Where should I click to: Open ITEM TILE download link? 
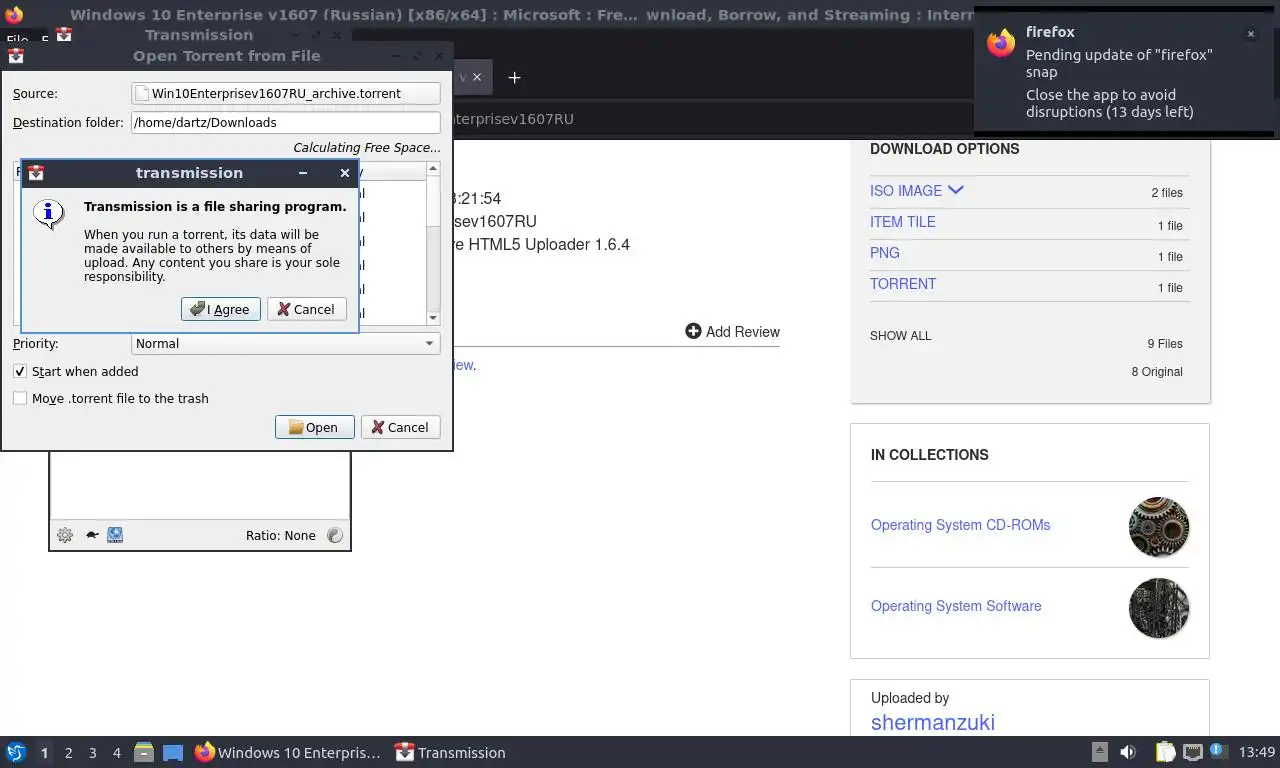(903, 222)
